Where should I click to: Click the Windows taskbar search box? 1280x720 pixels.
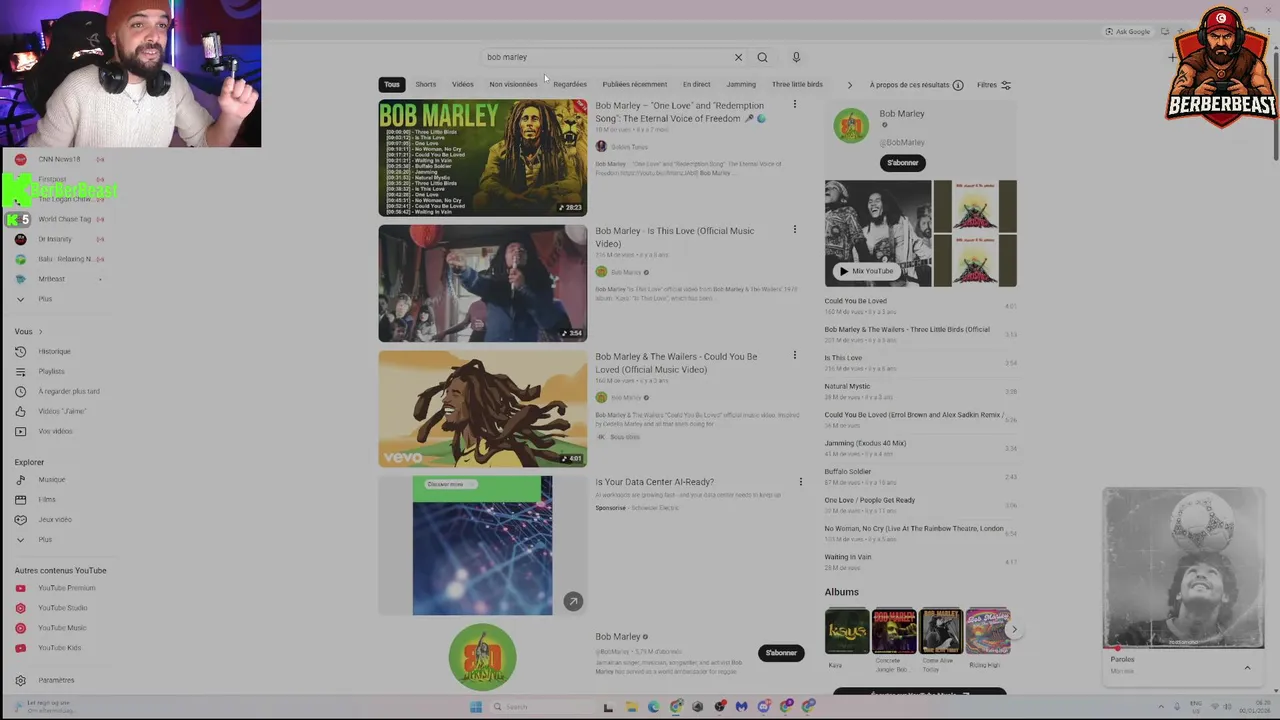click(528, 707)
